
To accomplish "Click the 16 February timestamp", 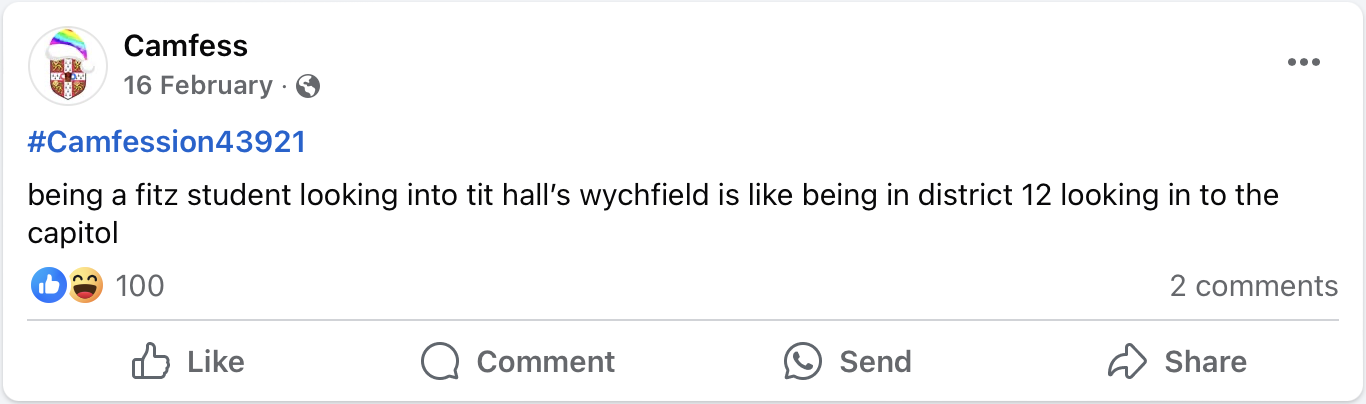I will (x=198, y=86).
